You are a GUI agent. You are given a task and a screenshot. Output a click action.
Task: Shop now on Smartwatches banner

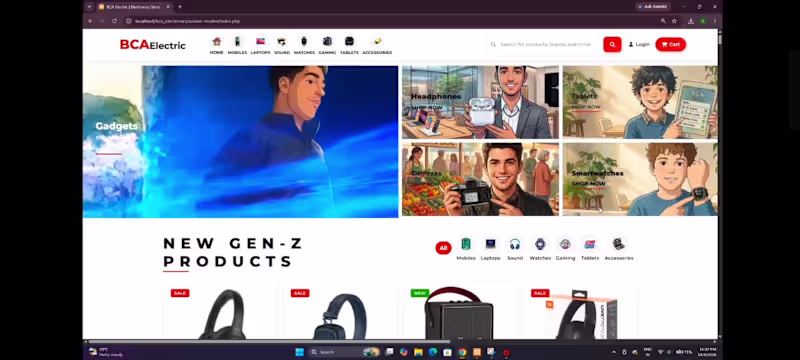coord(588,184)
